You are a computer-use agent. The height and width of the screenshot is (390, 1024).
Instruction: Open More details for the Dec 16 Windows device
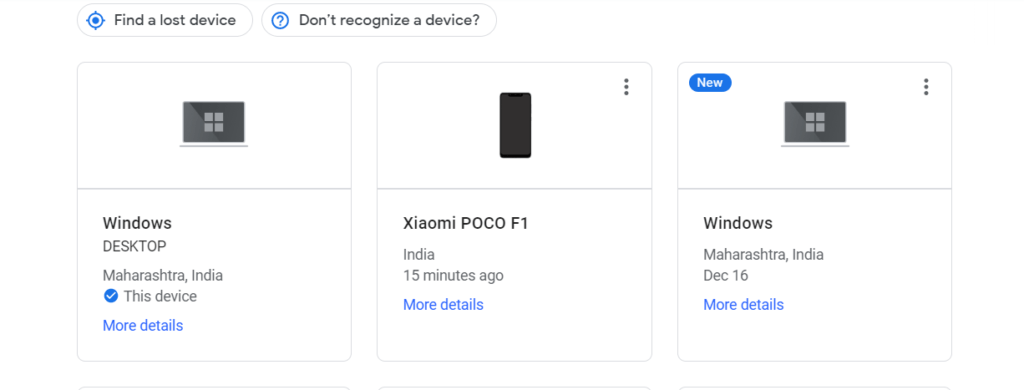743,304
